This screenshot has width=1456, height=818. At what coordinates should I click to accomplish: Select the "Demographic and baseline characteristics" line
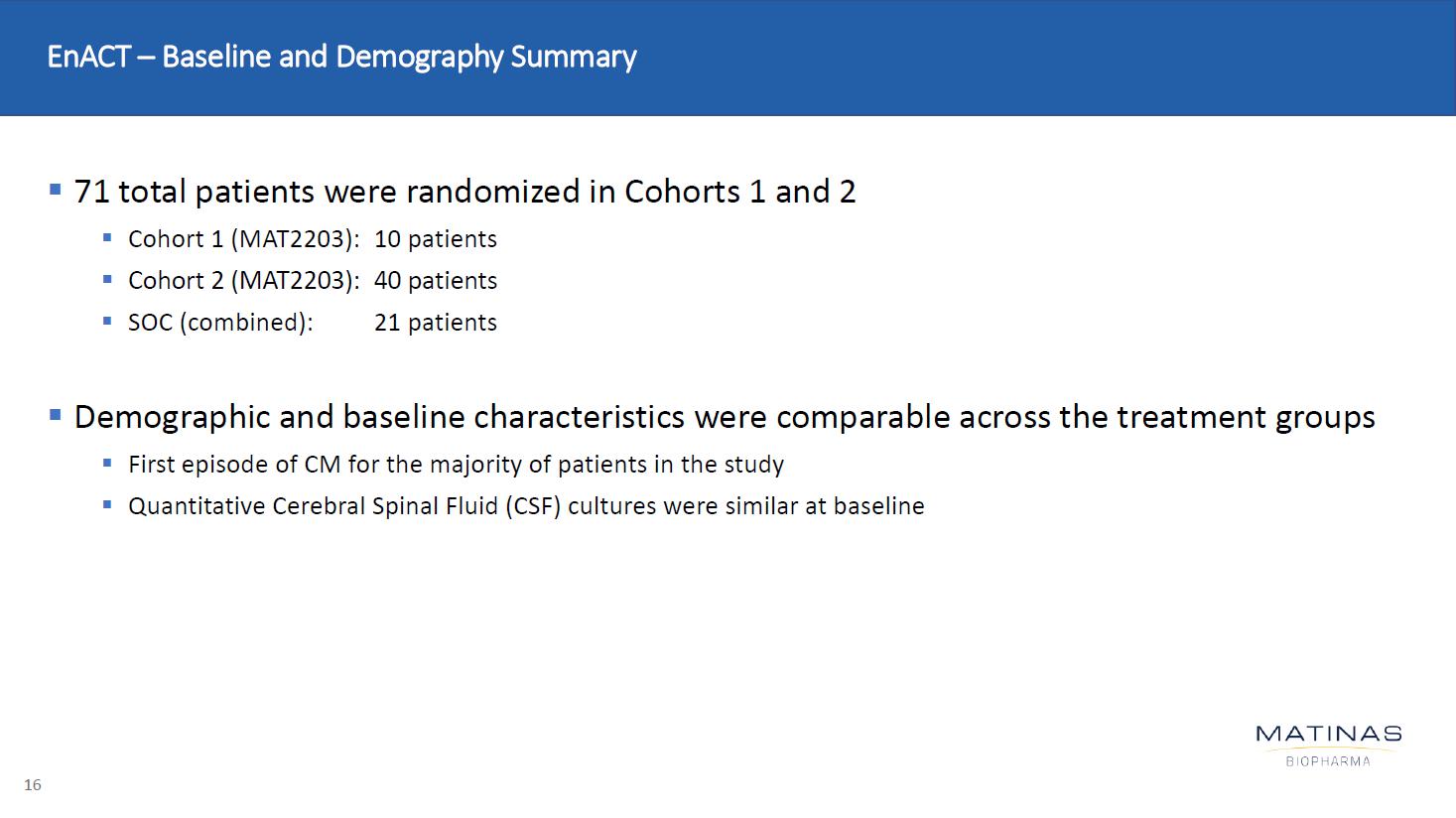click(725, 417)
